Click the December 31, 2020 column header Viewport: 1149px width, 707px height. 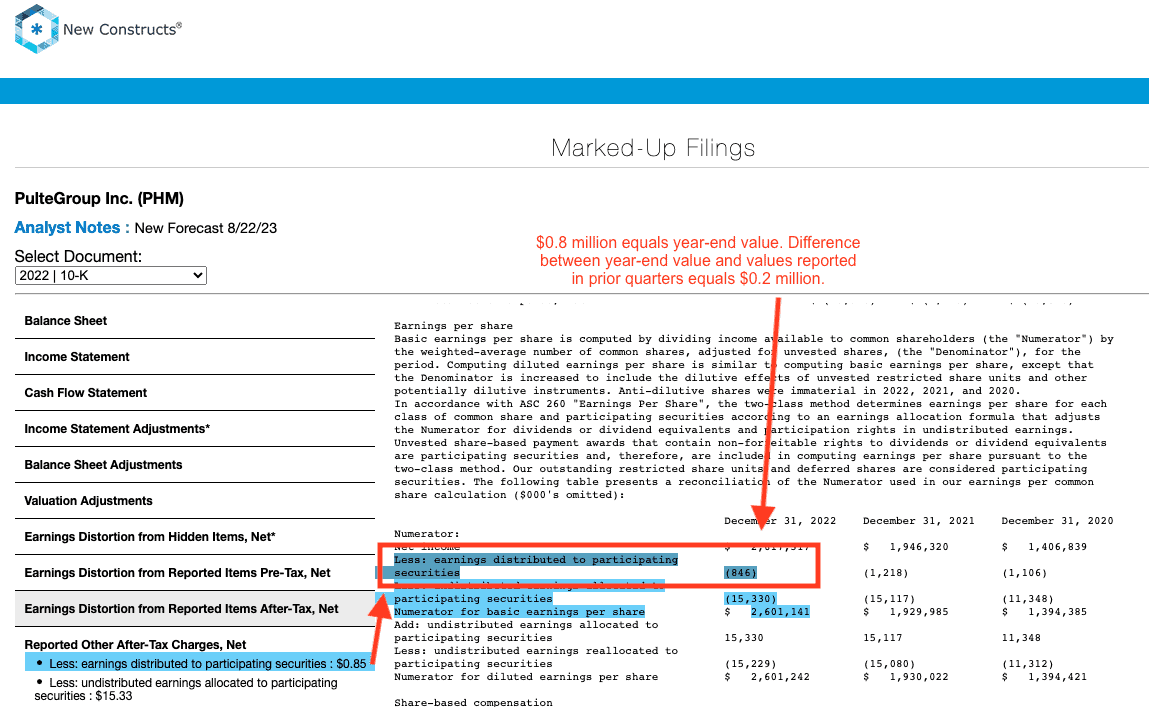coord(1057,521)
